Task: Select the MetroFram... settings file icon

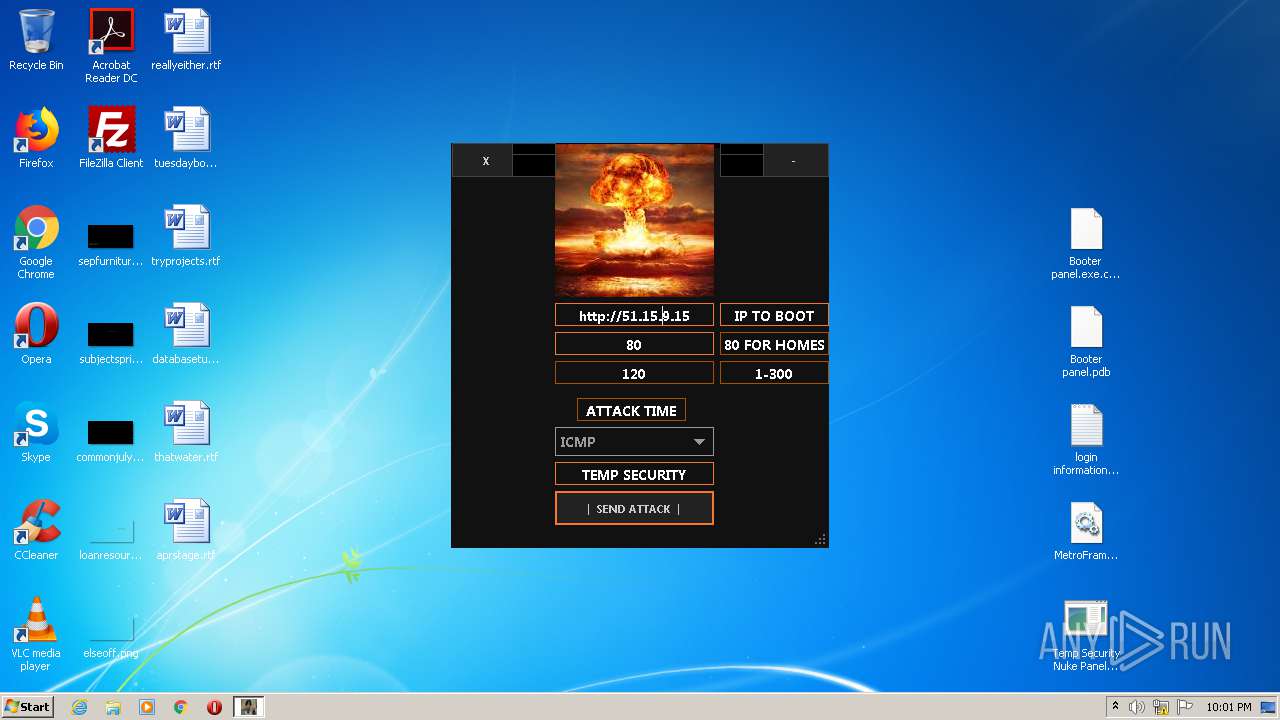Action: click(1086, 530)
